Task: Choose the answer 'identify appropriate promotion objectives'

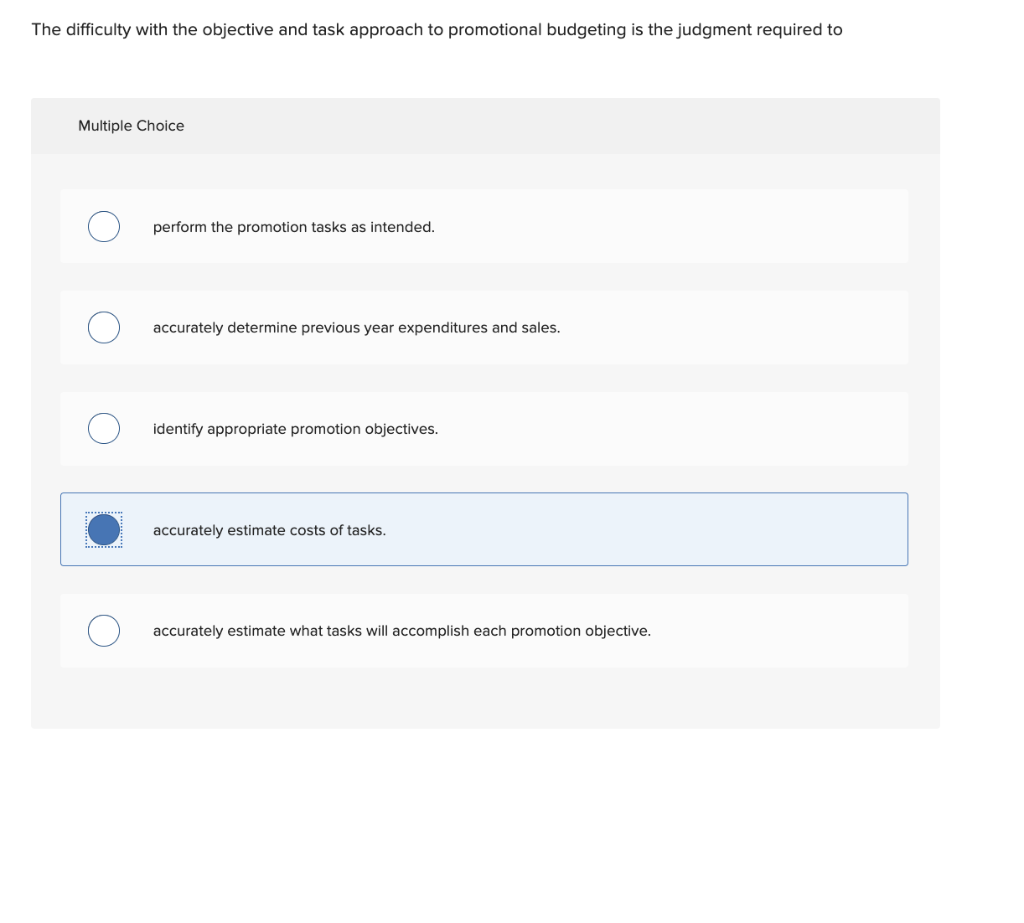Action: point(295,429)
